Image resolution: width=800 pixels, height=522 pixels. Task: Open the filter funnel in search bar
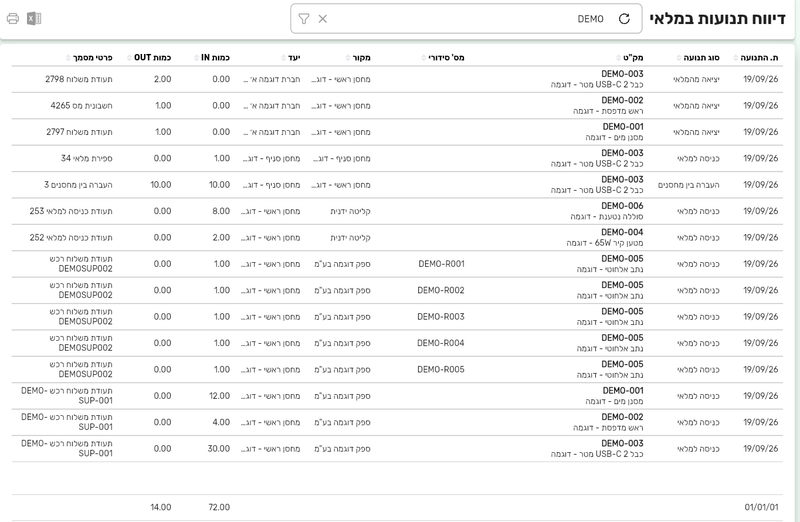304,19
